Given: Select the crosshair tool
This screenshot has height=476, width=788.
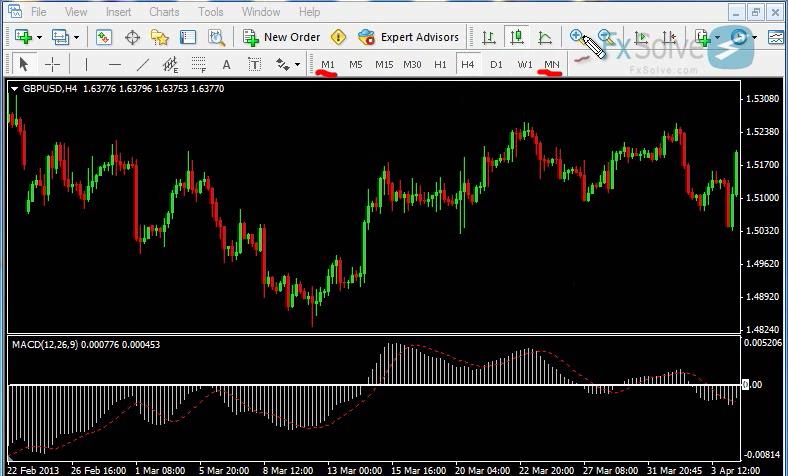Looking at the screenshot, I should tap(53, 64).
